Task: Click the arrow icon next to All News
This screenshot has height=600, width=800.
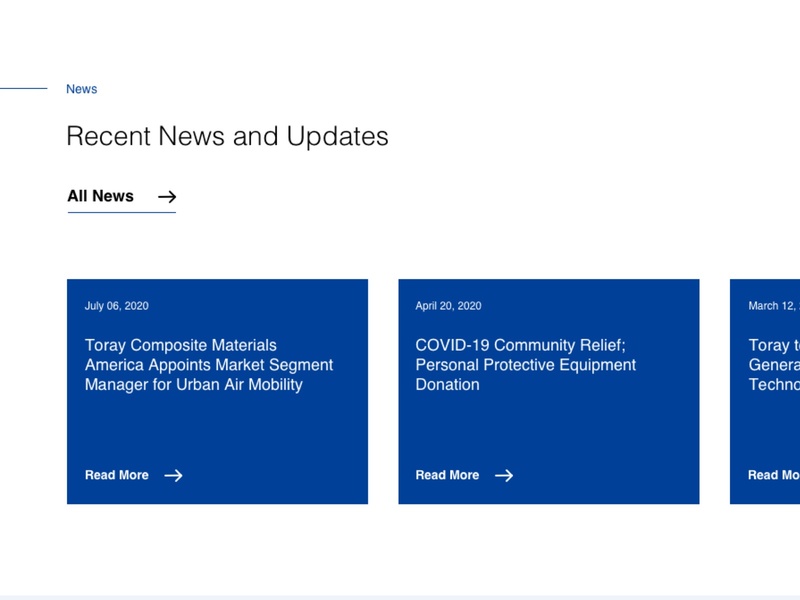Action: coord(167,196)
